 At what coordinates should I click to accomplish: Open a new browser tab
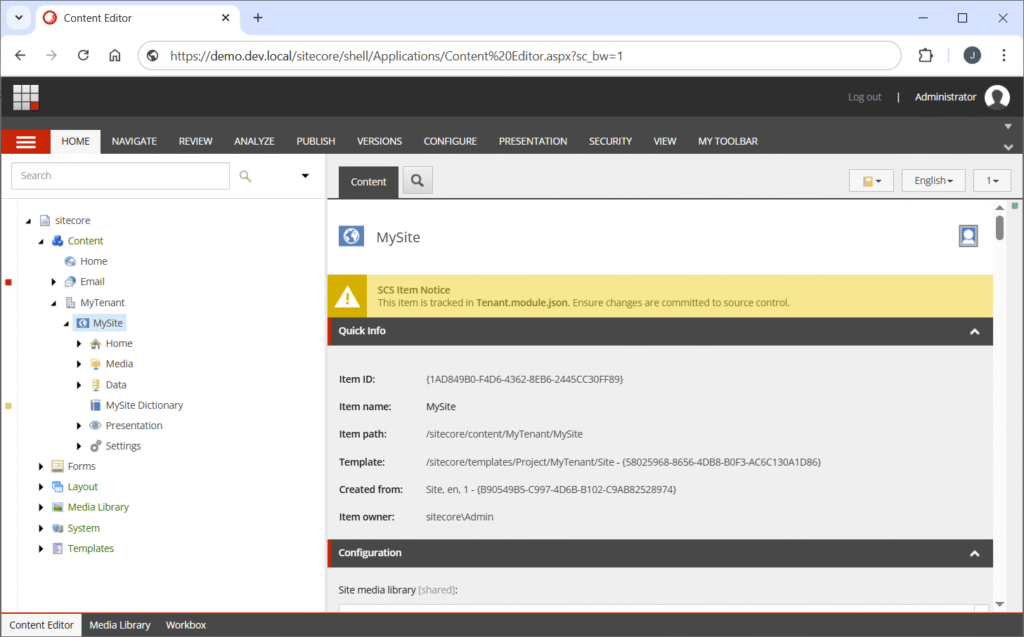258,18
